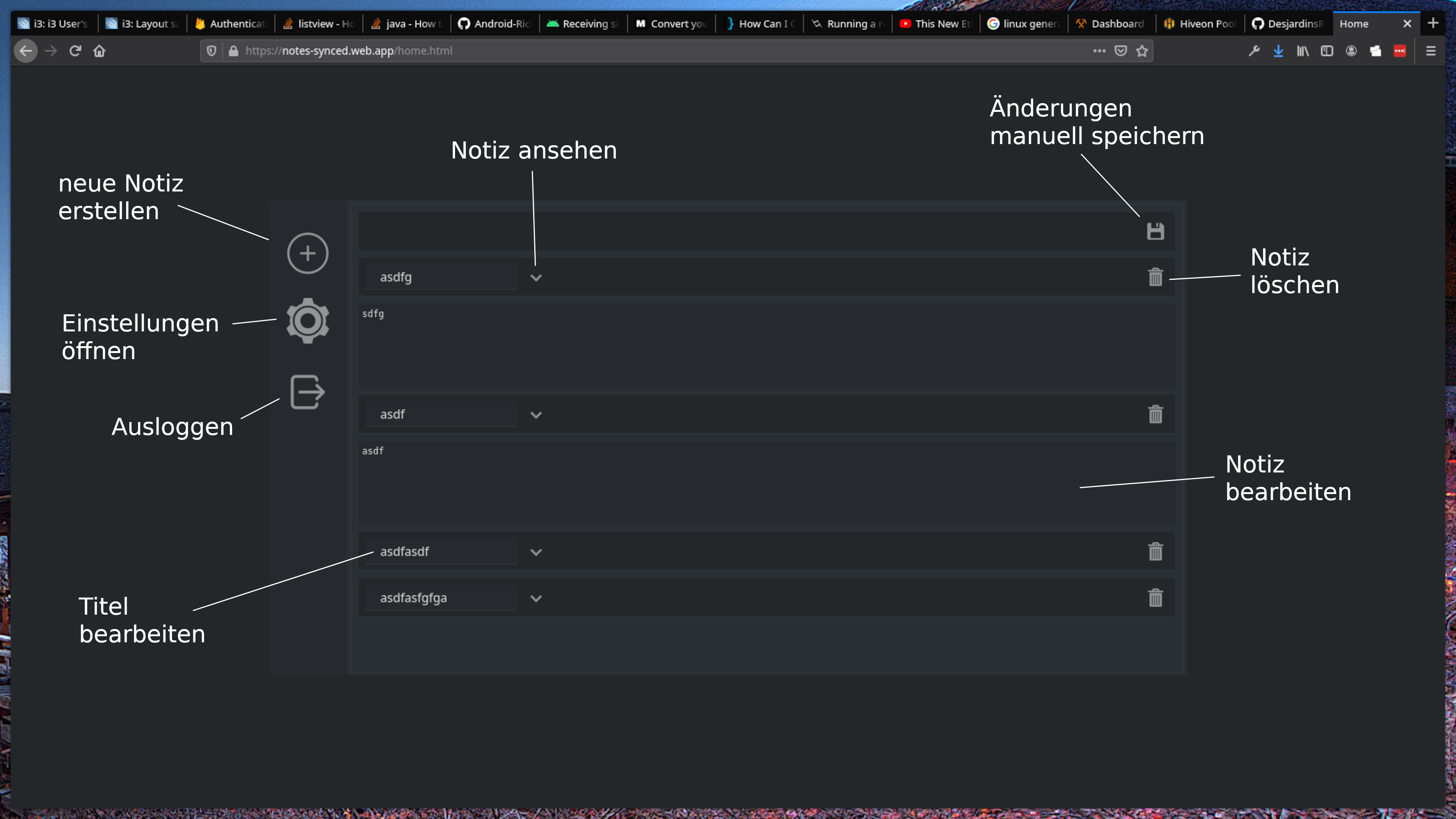
Task: Click the logout icon in the sidebar
Action: pyautogui.click(x=308, y=392)
